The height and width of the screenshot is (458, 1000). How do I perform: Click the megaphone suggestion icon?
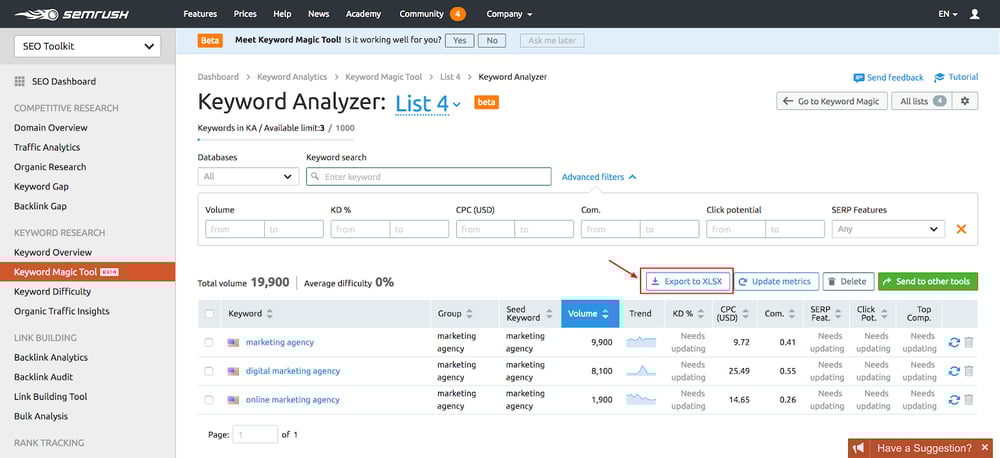pyautogui.click(x=860, y=448)
